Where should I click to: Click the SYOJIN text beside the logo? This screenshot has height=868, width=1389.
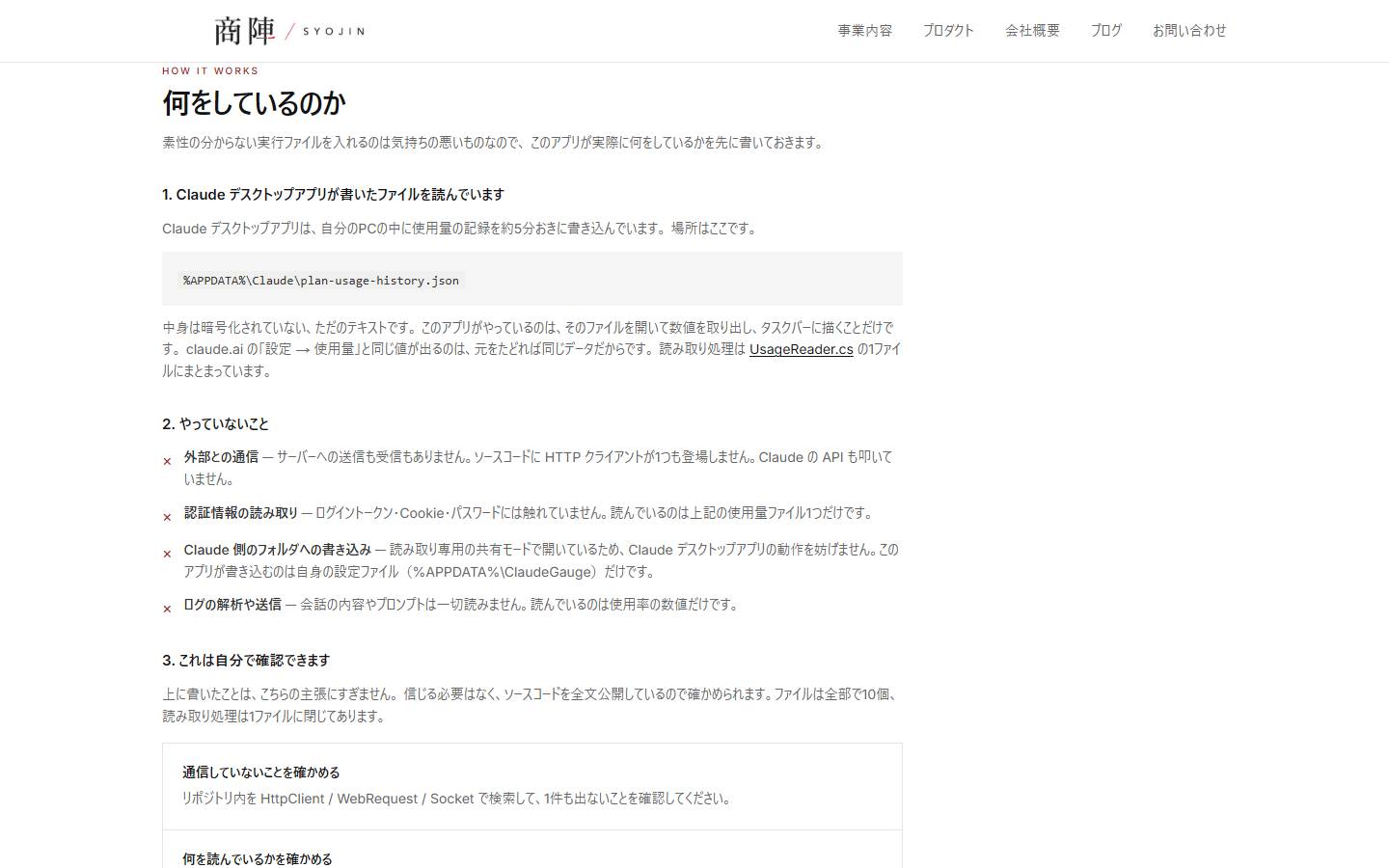pyautogui.click(x=334, y=32)
